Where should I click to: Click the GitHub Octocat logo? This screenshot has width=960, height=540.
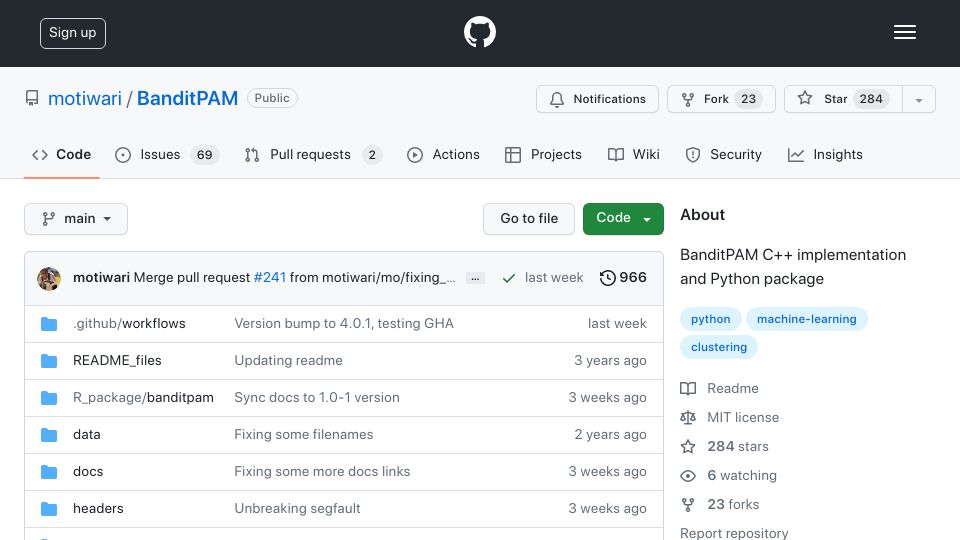coord(479,32)
